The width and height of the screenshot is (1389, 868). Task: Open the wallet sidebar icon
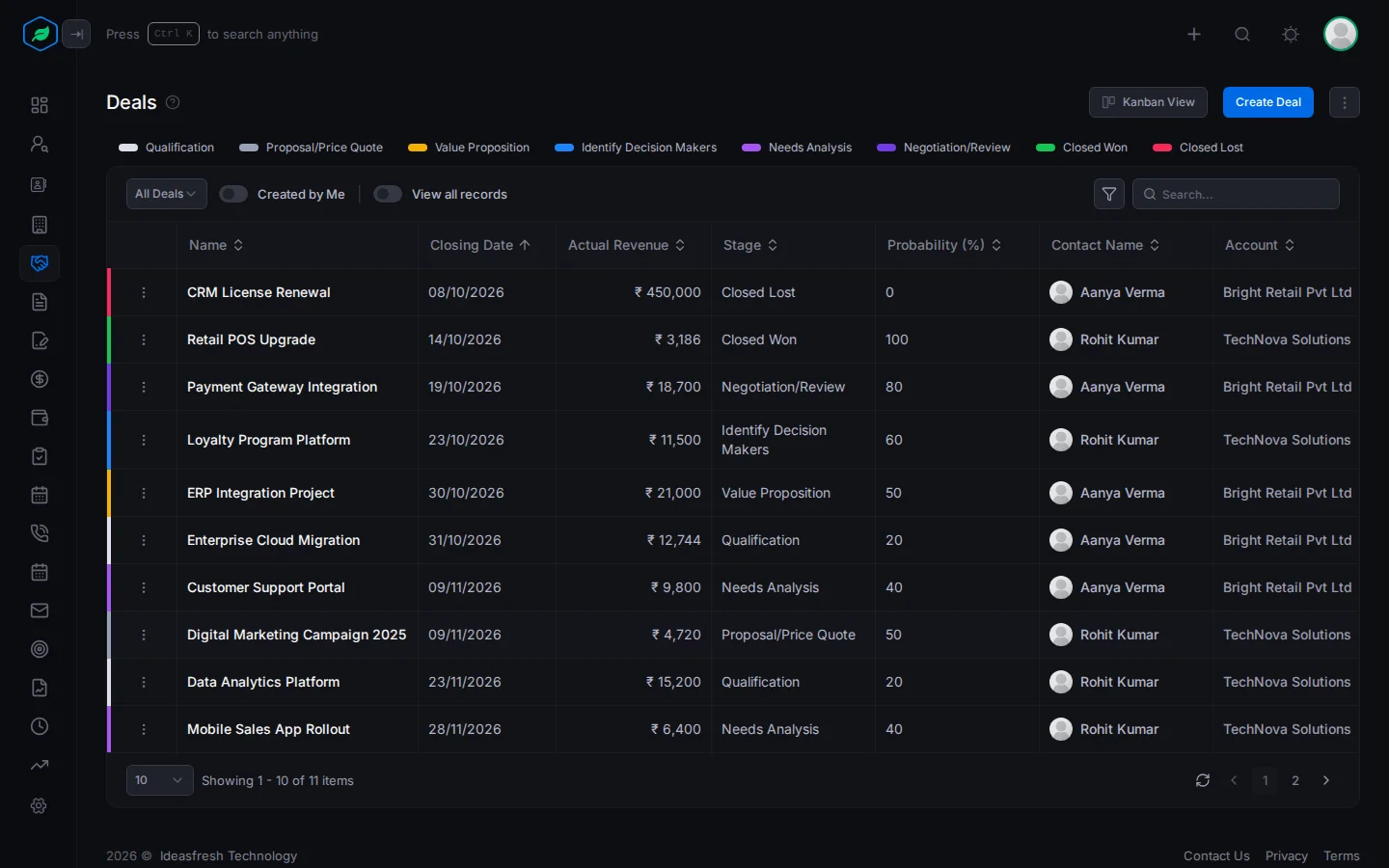[40, 418]
